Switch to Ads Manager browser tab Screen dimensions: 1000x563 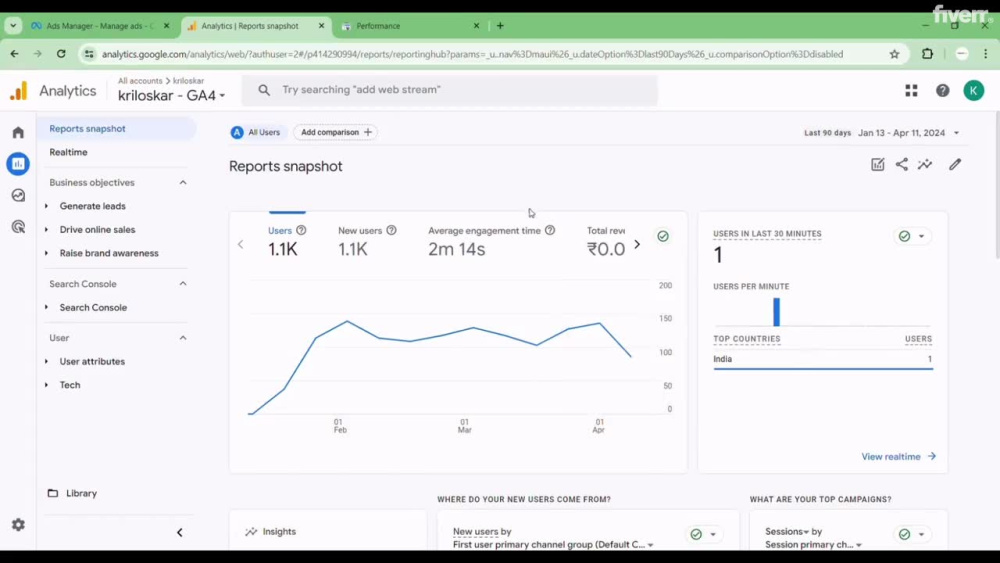click(x=101, y=26)
